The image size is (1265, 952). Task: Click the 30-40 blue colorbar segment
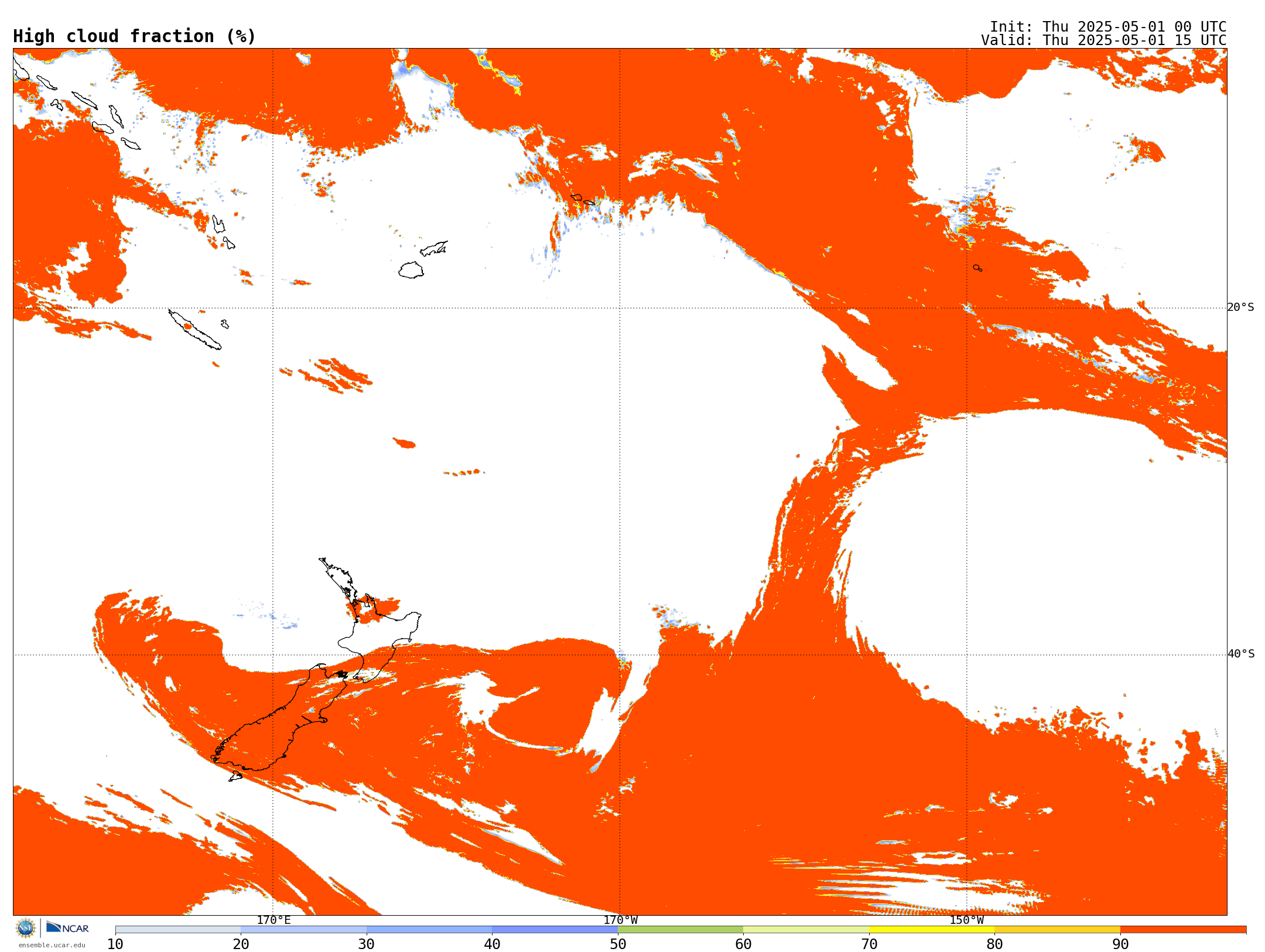pos(429,930)
